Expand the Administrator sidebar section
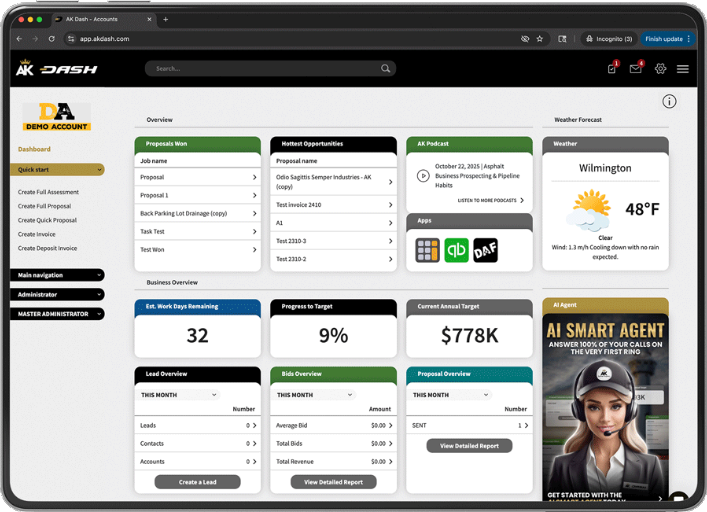Image resolution: width=707 pixels, height=512 pixels. 60,294
